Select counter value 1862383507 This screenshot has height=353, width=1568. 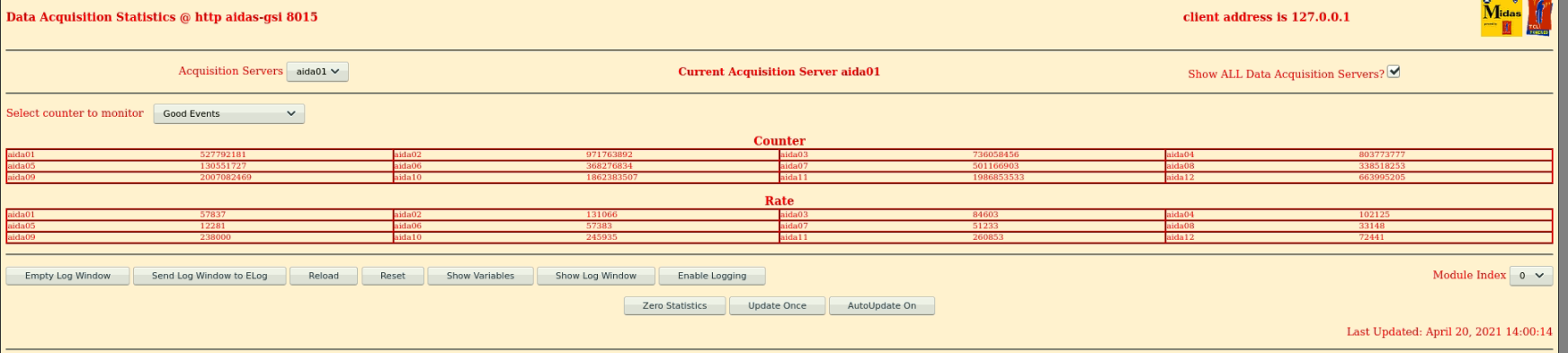click(612, 178)
